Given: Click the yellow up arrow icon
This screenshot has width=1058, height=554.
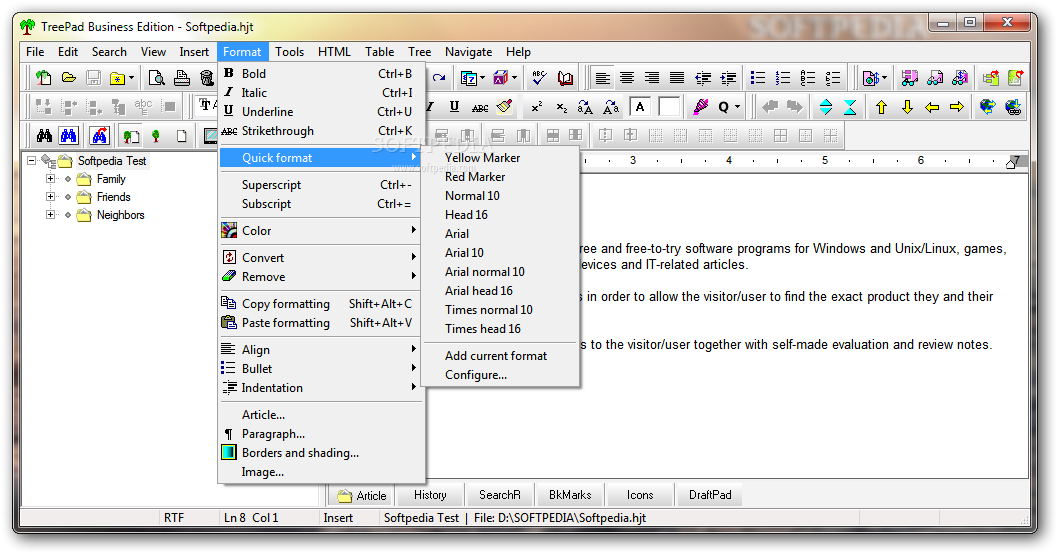Looking at the screenshot, I should coord(881,107).
